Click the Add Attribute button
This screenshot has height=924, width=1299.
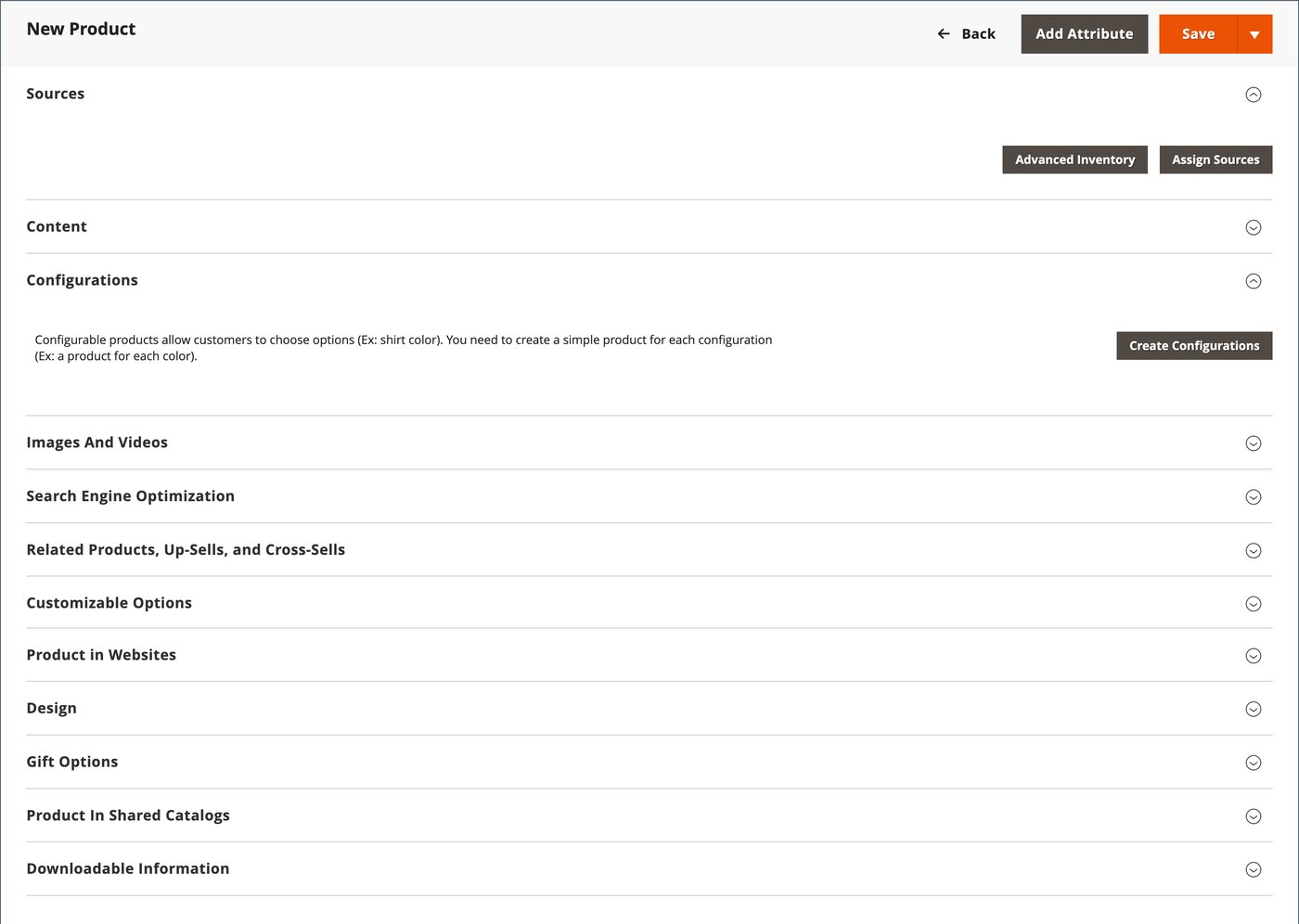(1084, 34)
